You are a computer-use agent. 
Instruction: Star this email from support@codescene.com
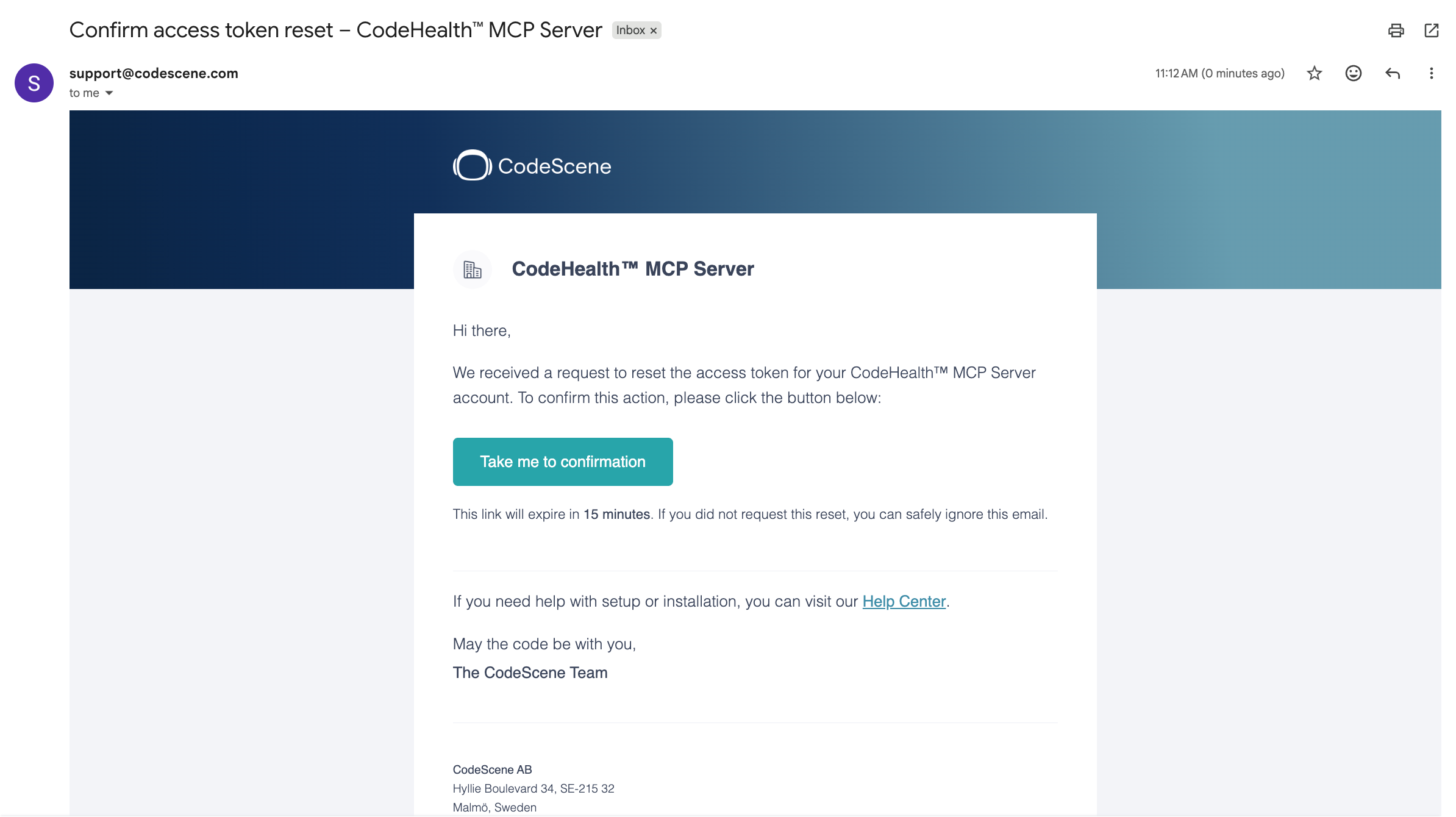coord(1314,74)
